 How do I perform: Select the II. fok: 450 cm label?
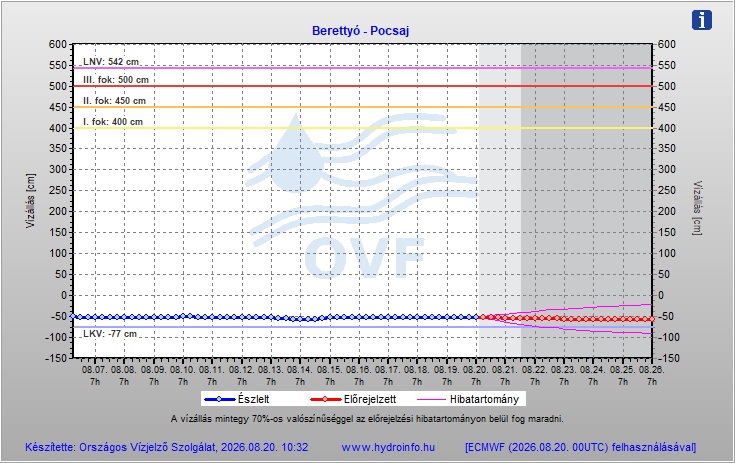114,101
